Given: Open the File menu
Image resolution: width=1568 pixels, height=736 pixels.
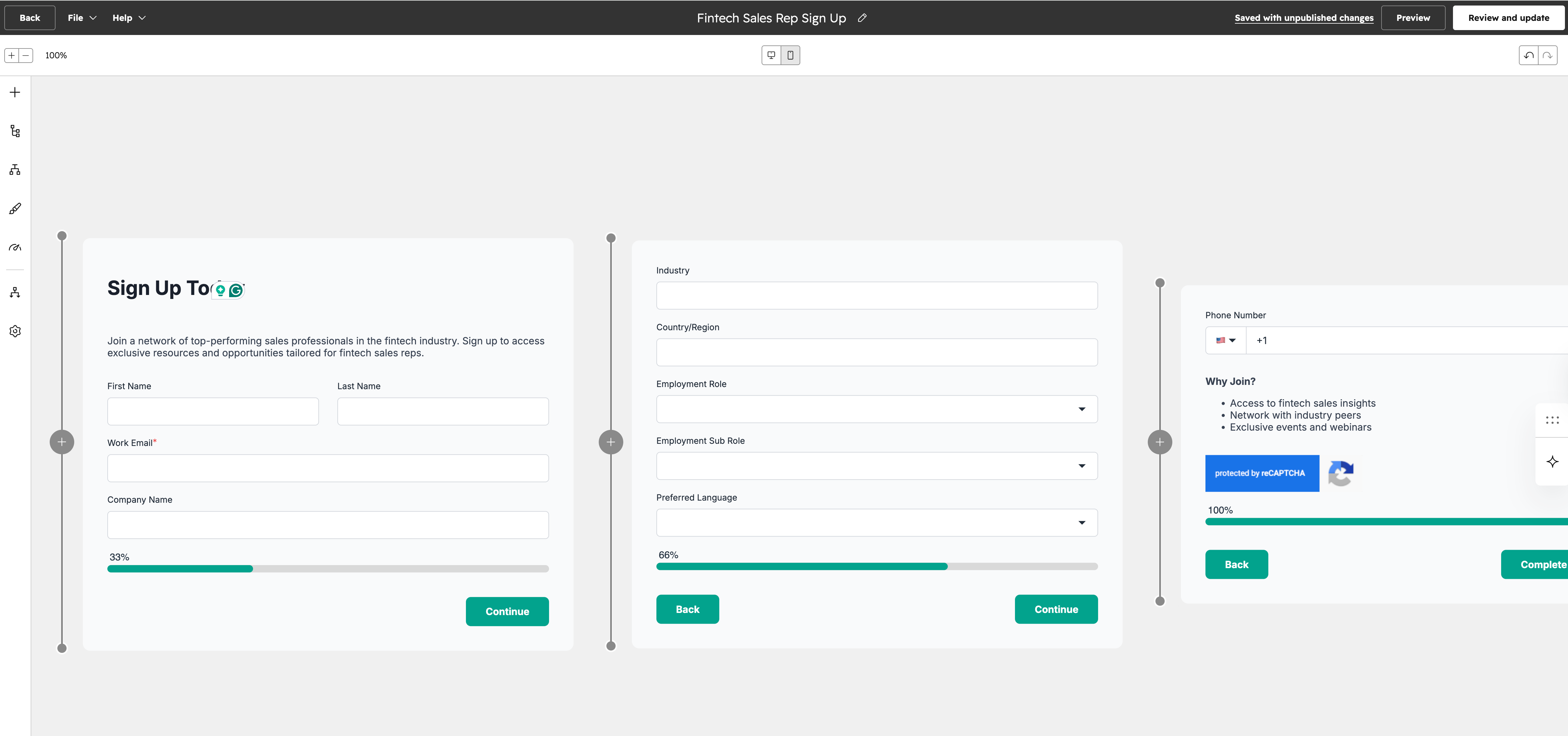Looking at the screenshot, I should [x=82, y=18].
